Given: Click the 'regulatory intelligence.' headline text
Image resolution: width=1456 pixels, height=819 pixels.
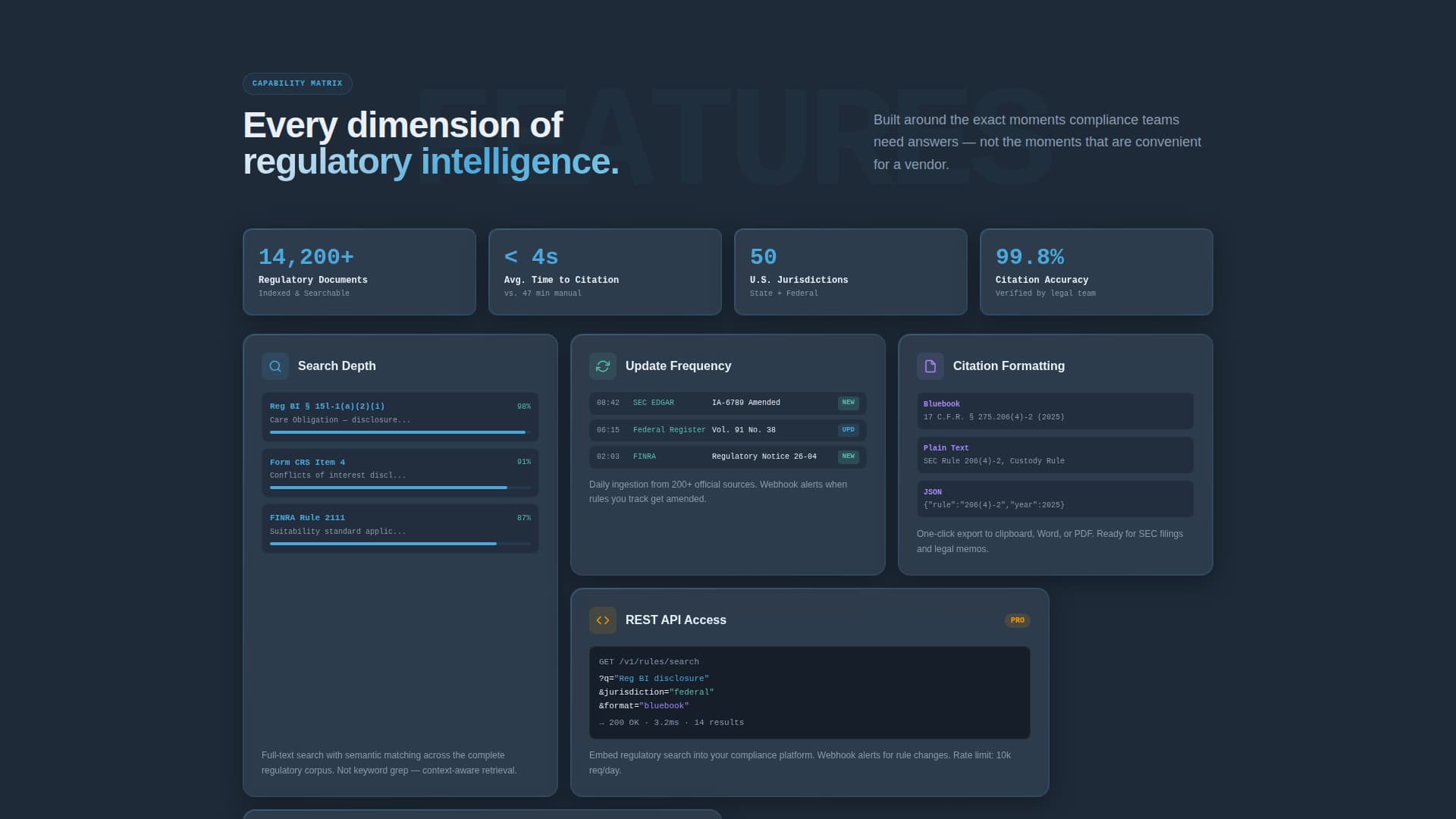Looking at the screenshot, I should pos(431,162).
